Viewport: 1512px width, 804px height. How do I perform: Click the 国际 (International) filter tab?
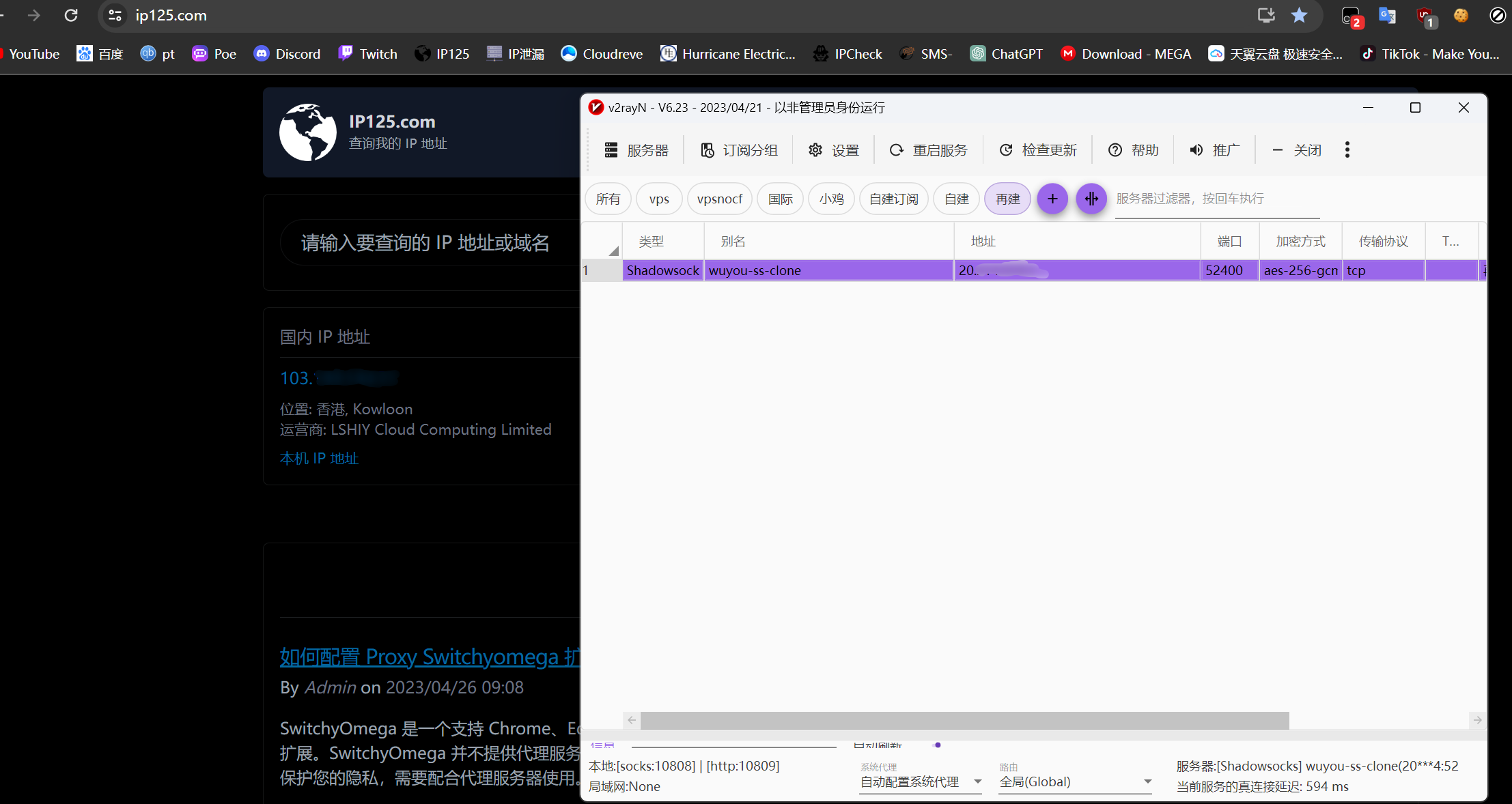(x=780, y=198)
